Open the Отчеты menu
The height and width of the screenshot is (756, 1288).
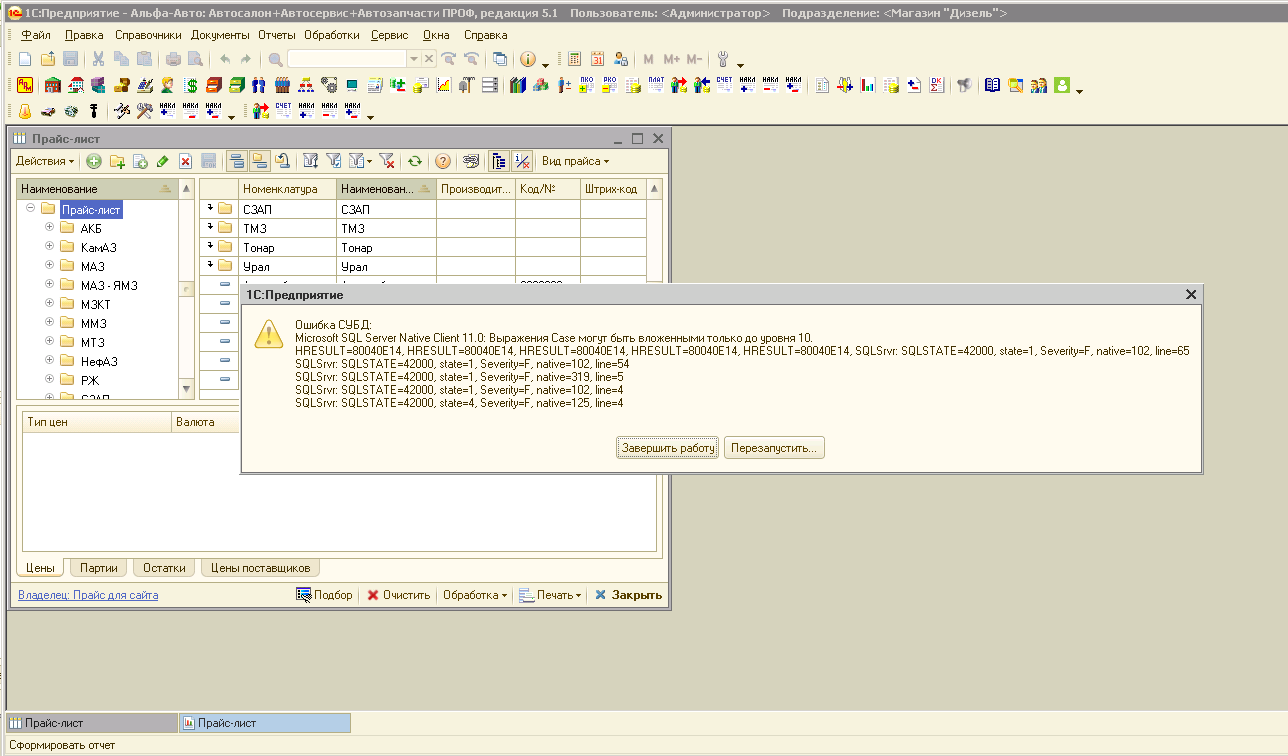click(x=277, y=35)
